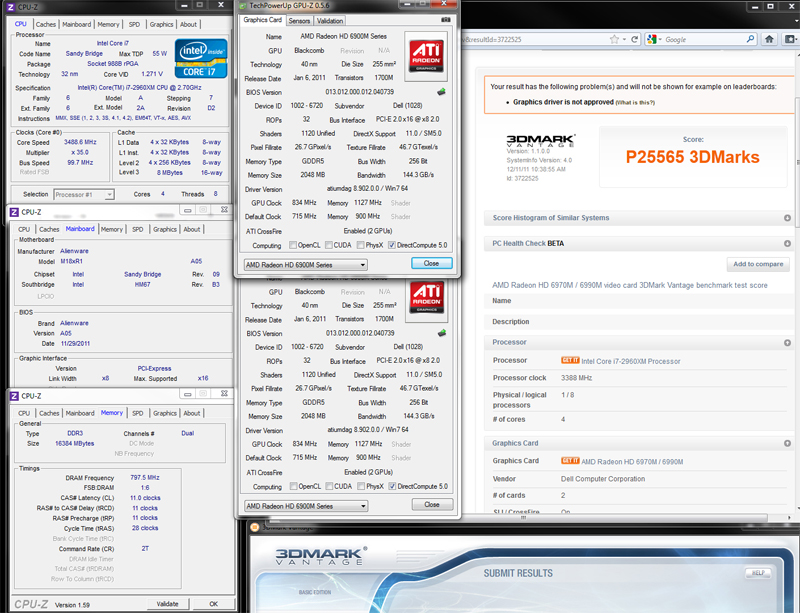Open the Processor #1 selection dropdown in CPU-Z

pos(84,194)
